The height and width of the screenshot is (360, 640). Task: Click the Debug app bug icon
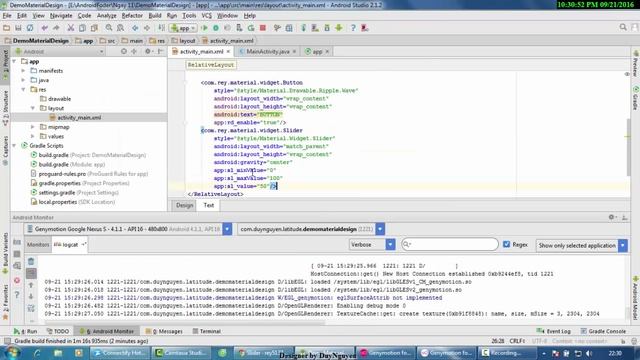click(216, 28)
